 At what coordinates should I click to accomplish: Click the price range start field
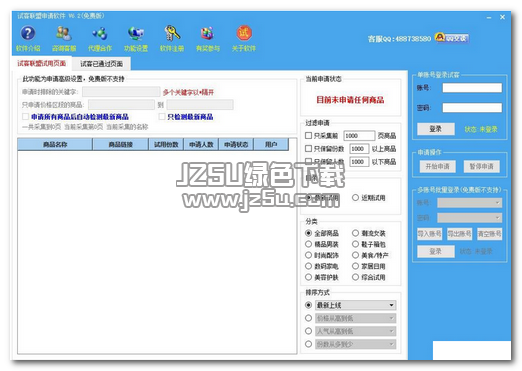pyautogui.click(x=121, y=105)
